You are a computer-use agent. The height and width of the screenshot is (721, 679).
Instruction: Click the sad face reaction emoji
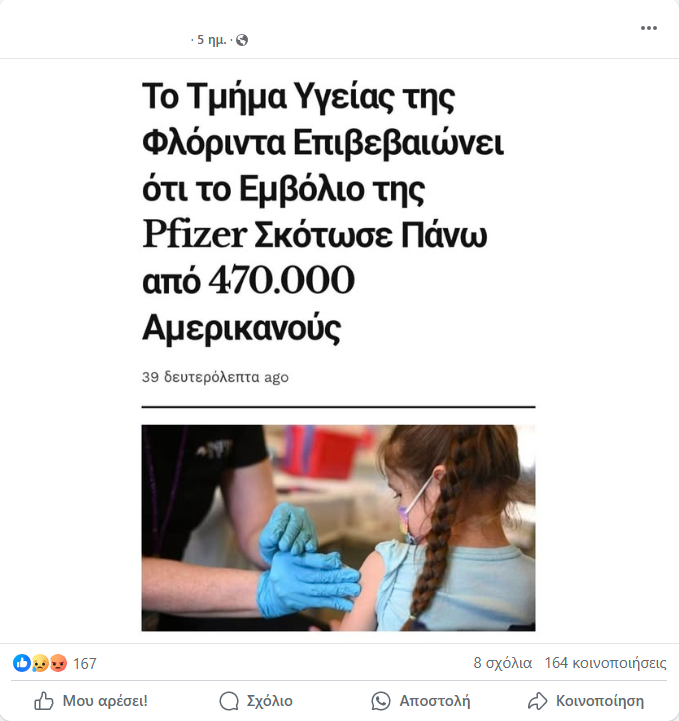tap(40, 663)
